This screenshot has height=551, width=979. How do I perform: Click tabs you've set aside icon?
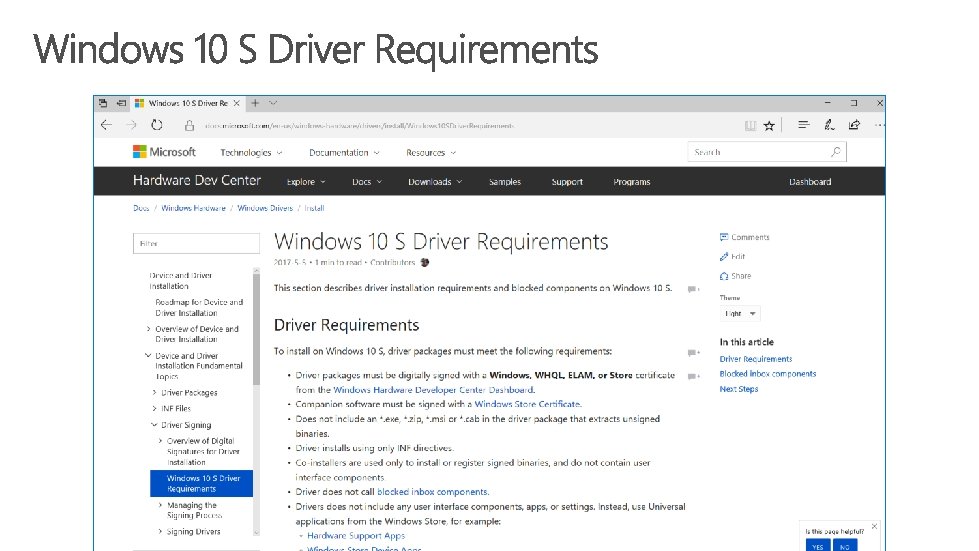[x=103, y=103]
